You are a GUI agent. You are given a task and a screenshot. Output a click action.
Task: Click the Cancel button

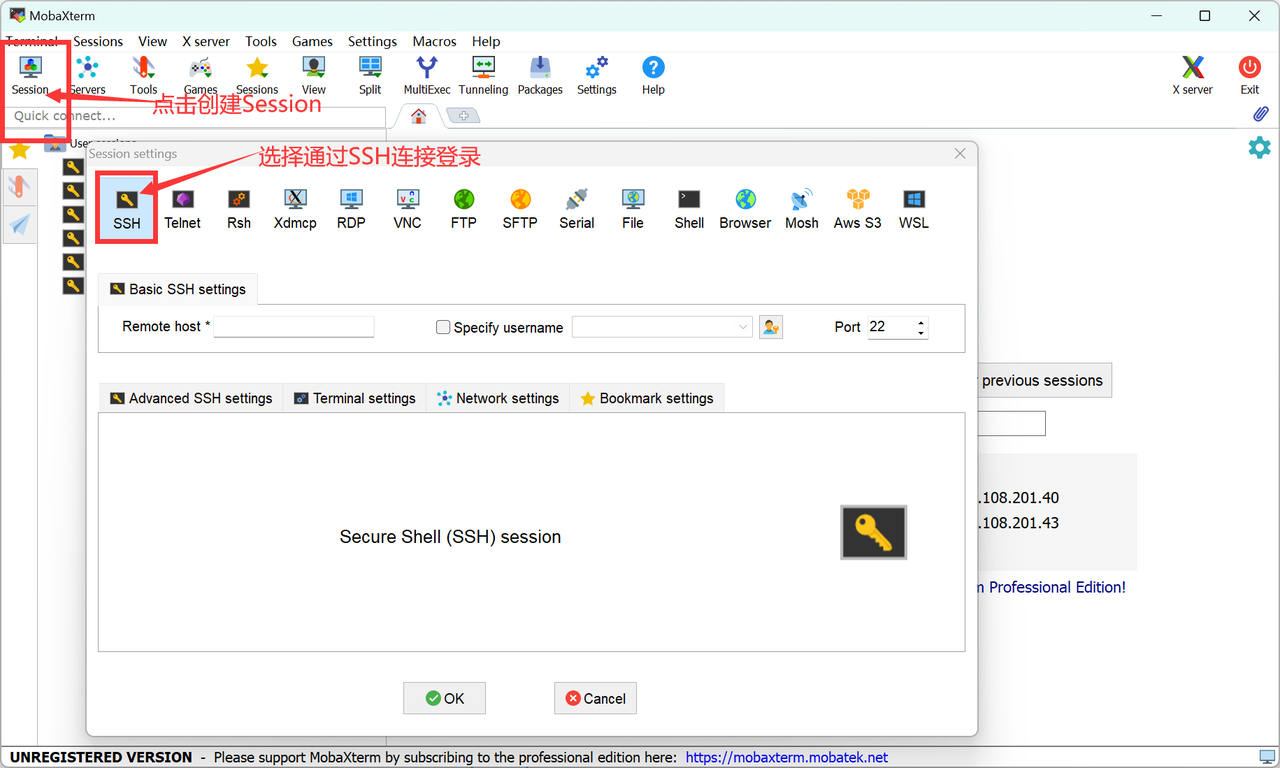coord(595,698)
